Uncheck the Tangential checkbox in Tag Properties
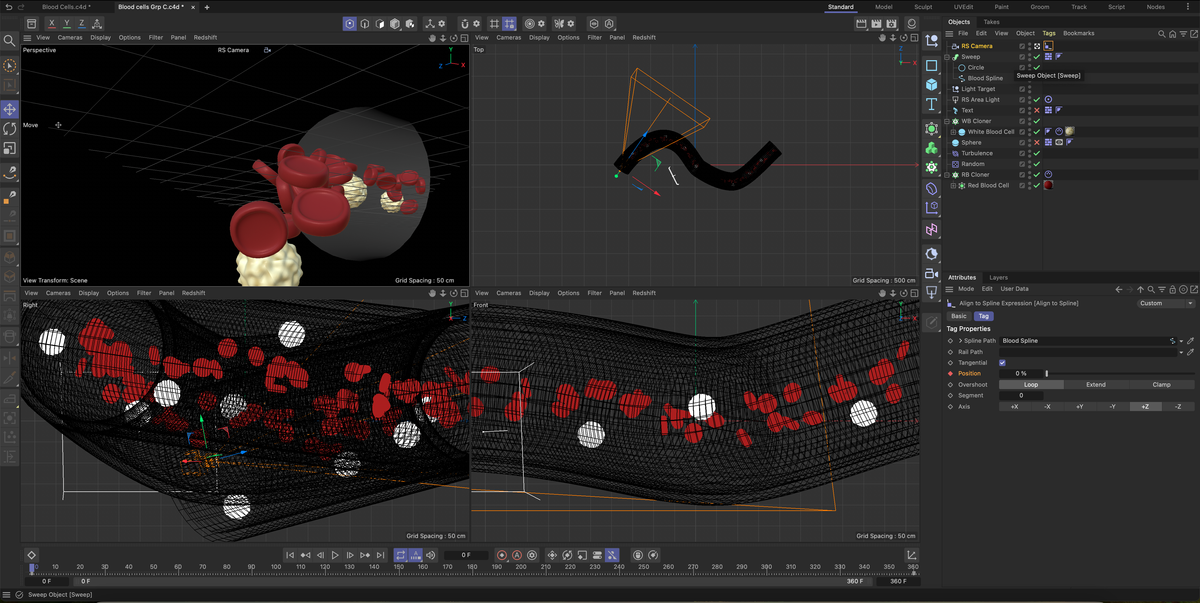The image size is (1200, 603). [1002, 363]
